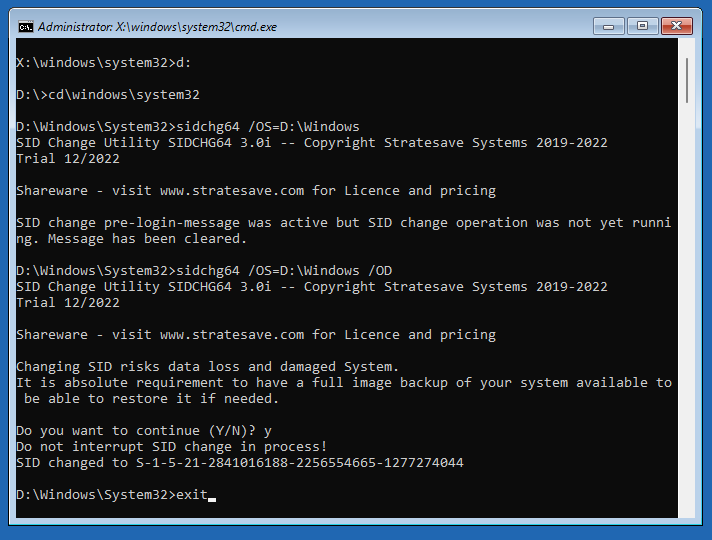The width and height of the screenshot is (712, 540).
Task: Click the 'Message has been cleared.' text
Action: [x=148, y=238]
